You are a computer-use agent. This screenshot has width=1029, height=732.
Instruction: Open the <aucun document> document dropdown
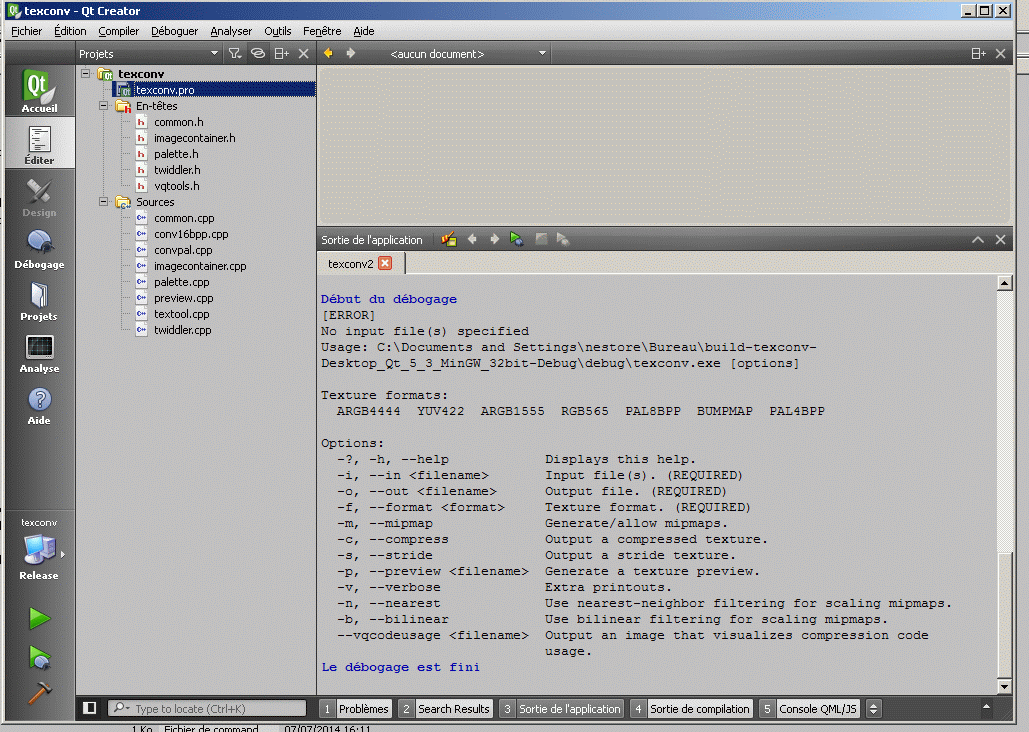tap(467, 54)
